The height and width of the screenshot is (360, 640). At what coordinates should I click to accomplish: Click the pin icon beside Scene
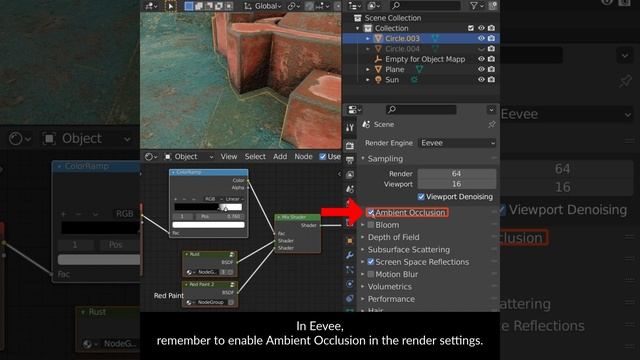492,124
